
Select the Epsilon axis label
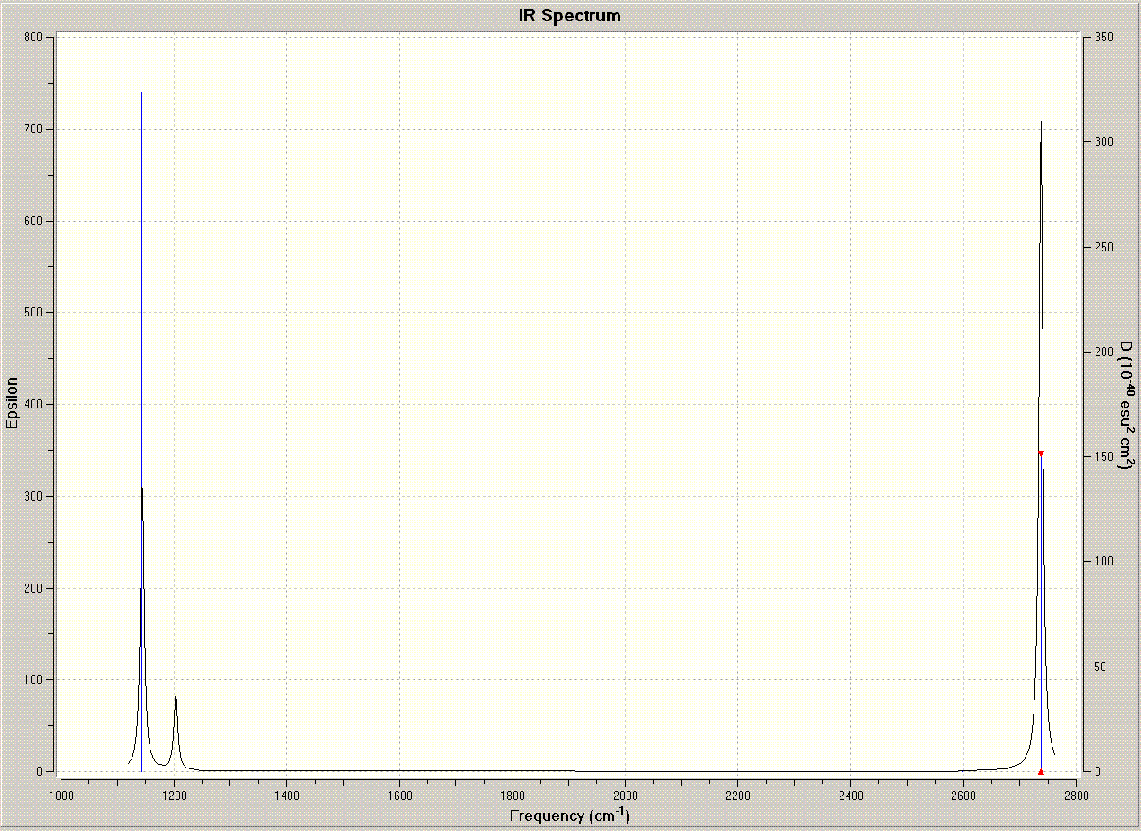(11, 402)
